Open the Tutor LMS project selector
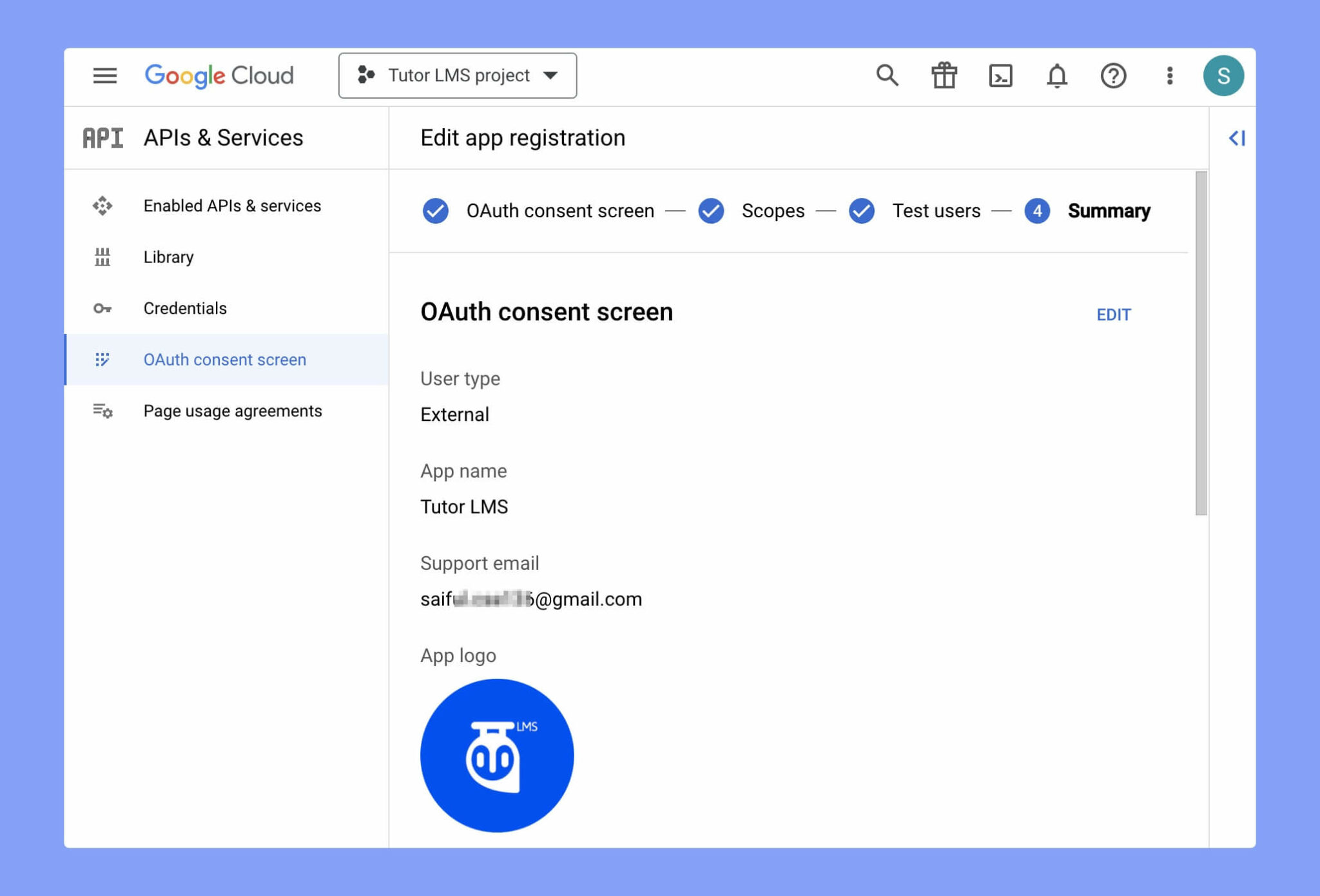This screenshot has width=1320, height=896. coord(458,75)
